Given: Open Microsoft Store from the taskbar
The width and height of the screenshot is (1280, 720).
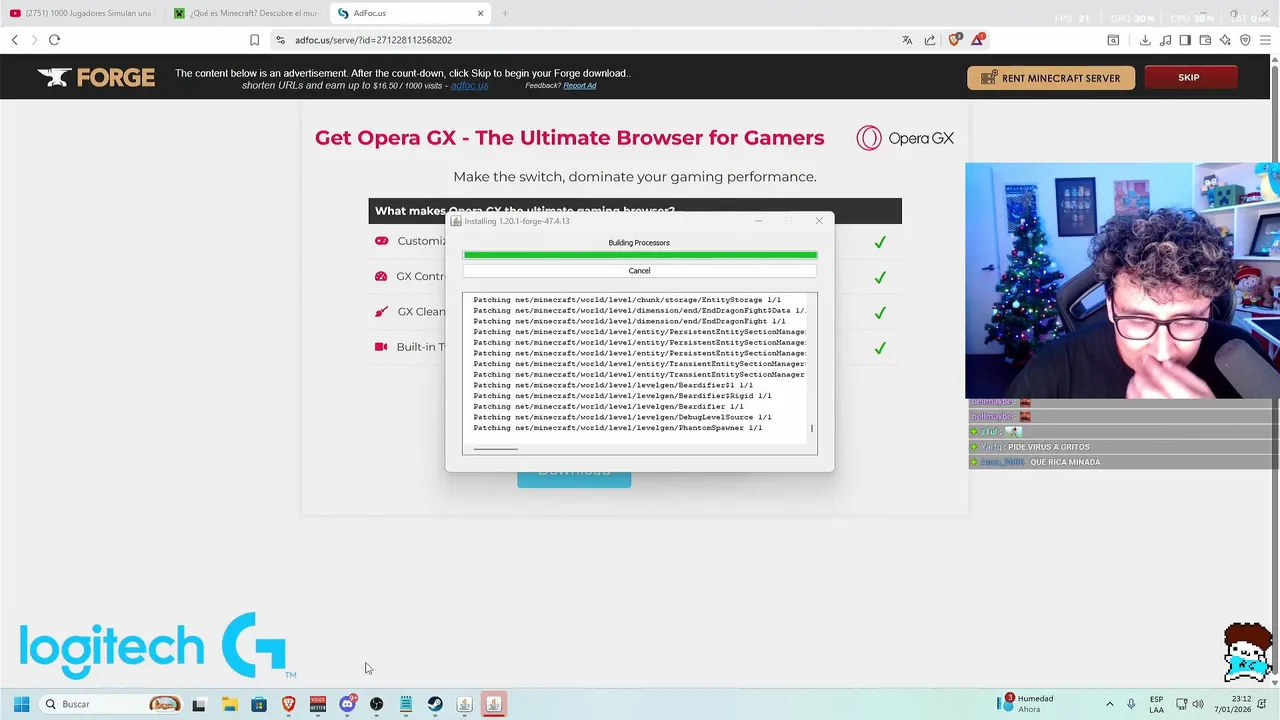Looking at the screenshot, I should click(259, 704).
